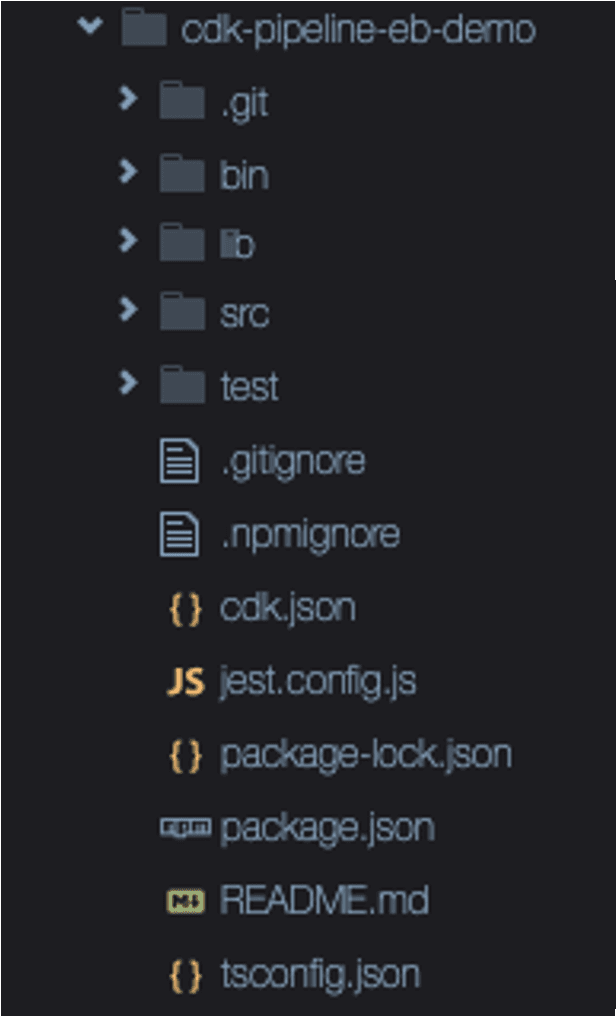Click the braces icon beside tsconfig.json
The image size is (616, 1016).
[x=185, y=976]
